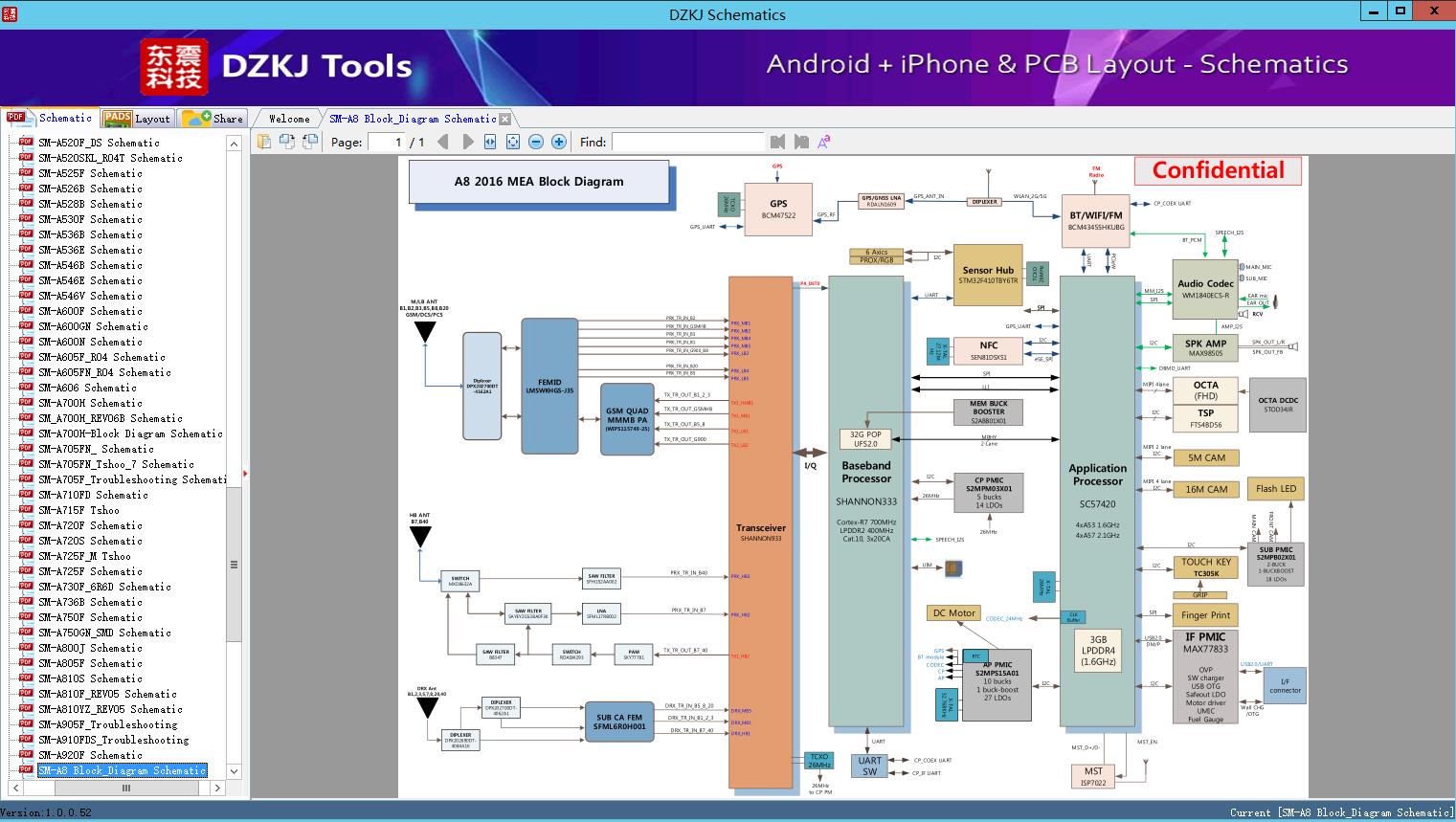Select SM-A800J Schematic

tap(90, 648)
